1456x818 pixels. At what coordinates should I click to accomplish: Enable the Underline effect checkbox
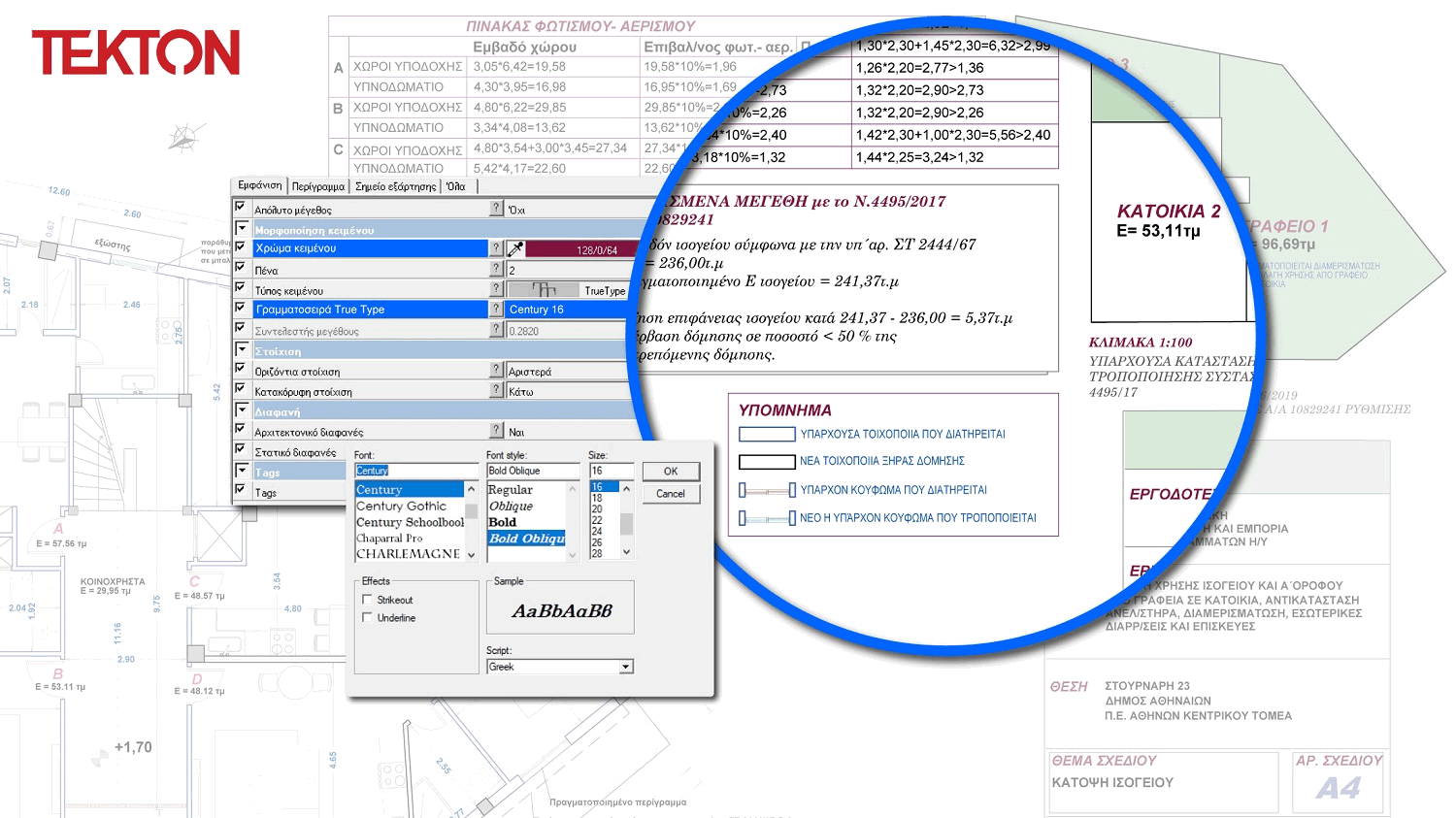point(367,617)
